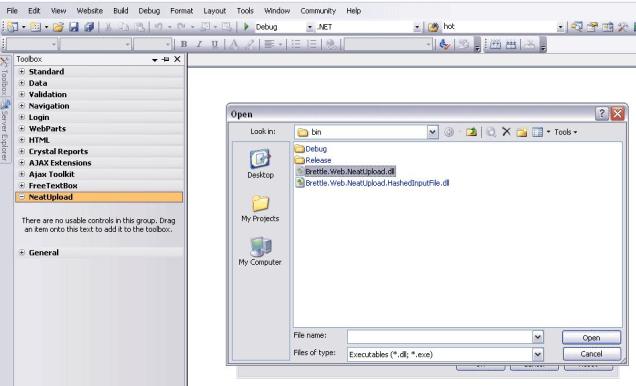Click the New Project toolbar icon
Viewport: 636px width, 386px height.
(x=13, y=27)
